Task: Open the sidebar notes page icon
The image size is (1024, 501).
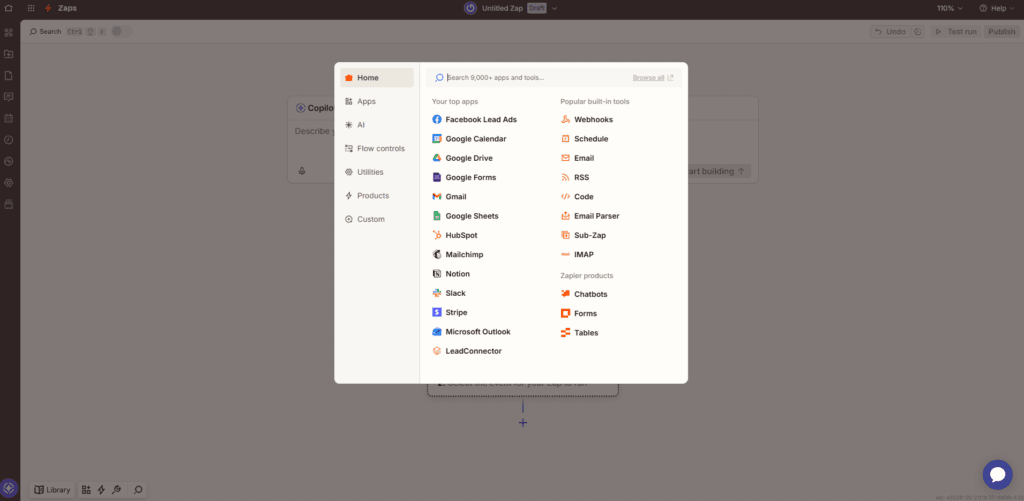Action: (8, 75)
